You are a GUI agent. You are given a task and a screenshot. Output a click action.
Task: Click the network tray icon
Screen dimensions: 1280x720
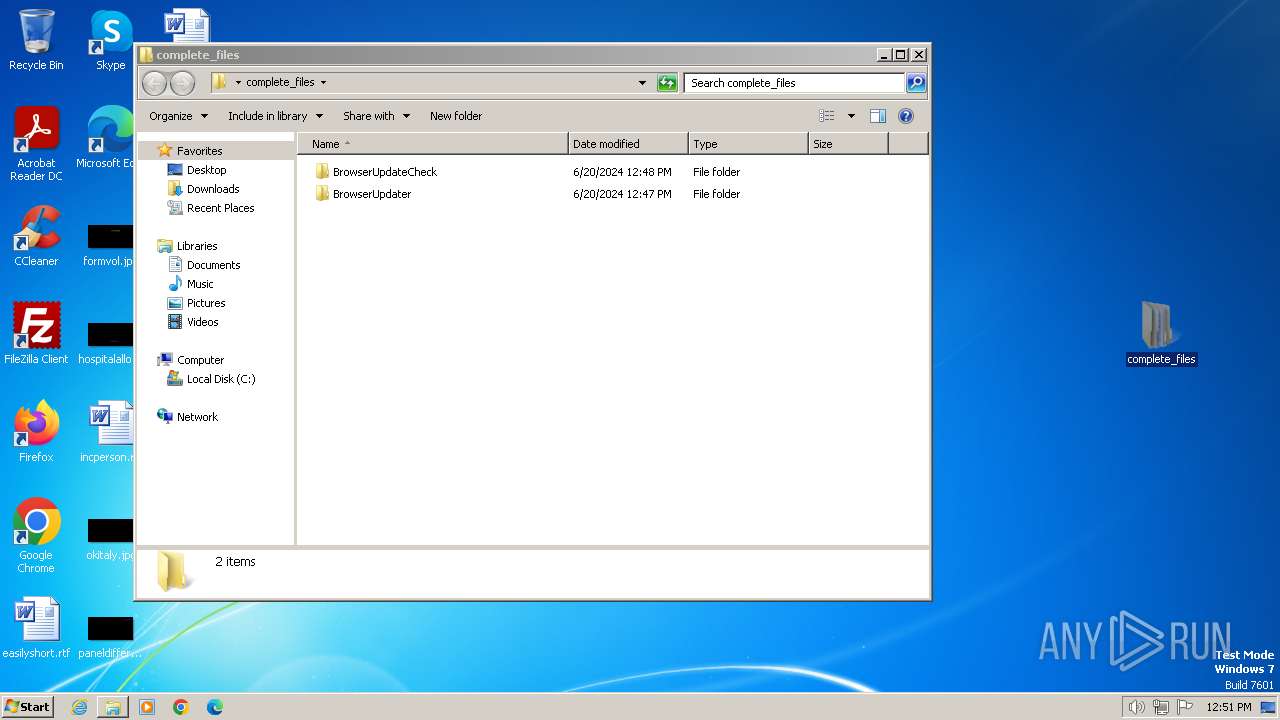click(x=1161, y=707)
